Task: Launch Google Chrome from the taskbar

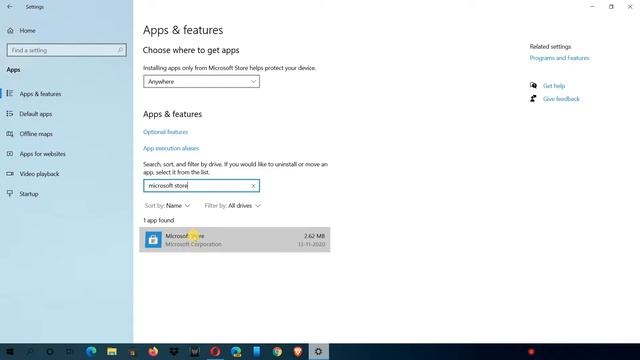Action: tap(277, 351)
